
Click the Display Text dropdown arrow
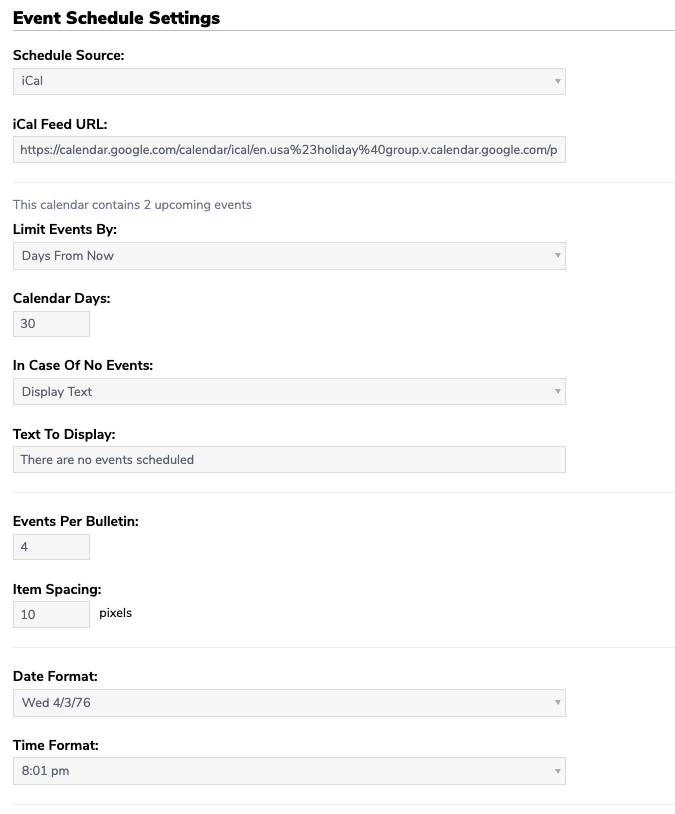pyautogui.click(x=557, y=391)
